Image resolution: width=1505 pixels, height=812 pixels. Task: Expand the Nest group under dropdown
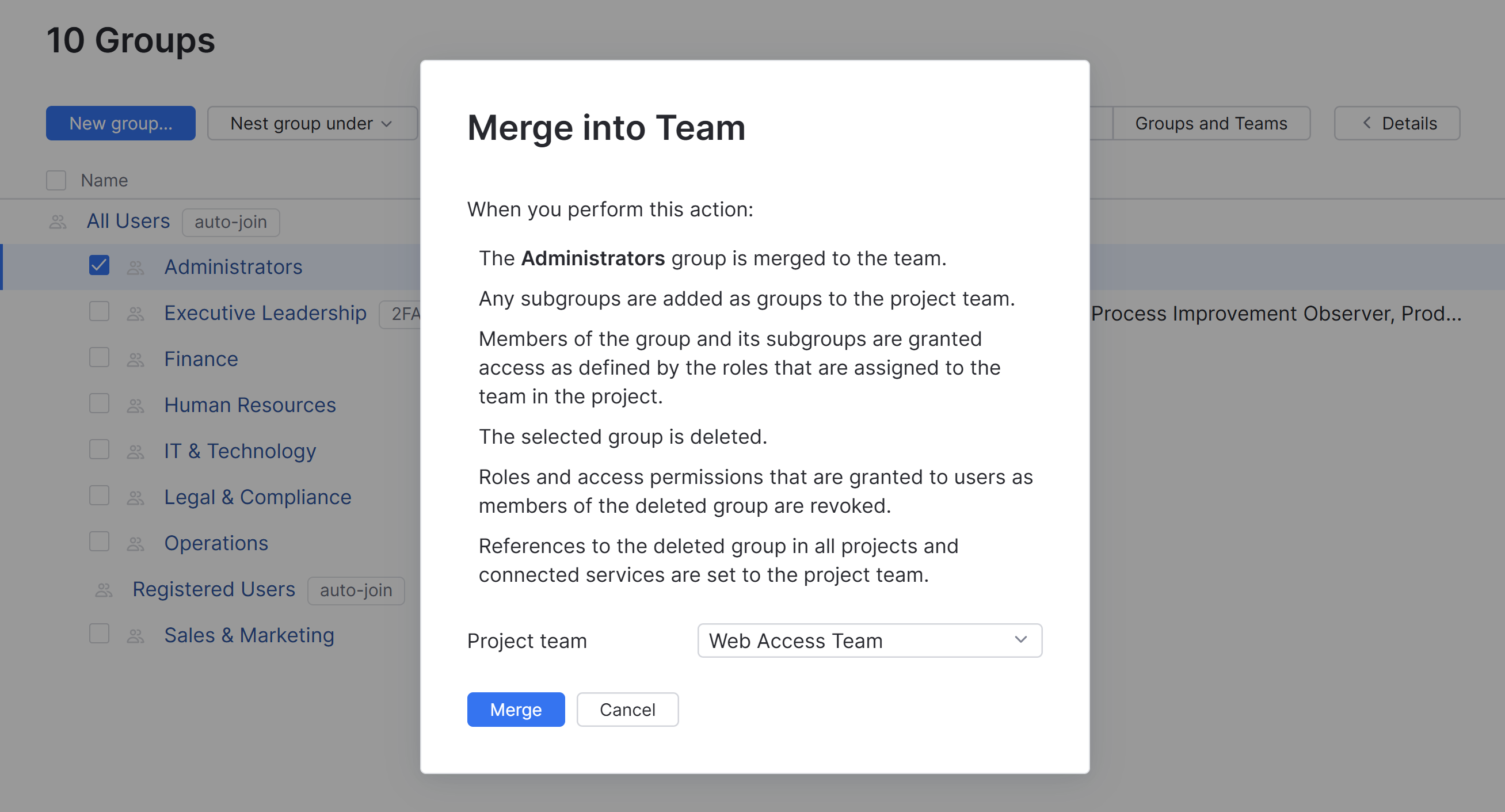[312, 123]
